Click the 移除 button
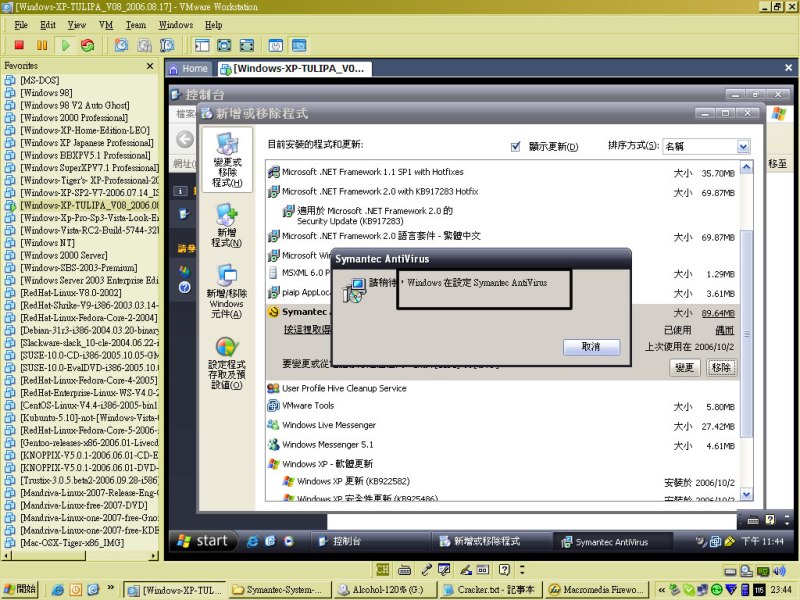 click(x=721, y=367)
